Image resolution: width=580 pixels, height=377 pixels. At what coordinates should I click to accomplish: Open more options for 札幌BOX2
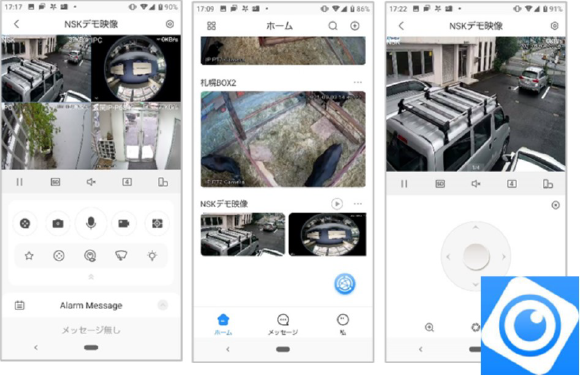[x=358, y=83]
